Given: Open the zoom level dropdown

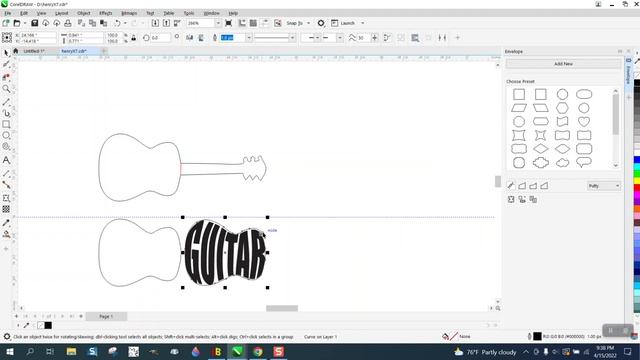Looking at the screenshot, I should 218,23.
